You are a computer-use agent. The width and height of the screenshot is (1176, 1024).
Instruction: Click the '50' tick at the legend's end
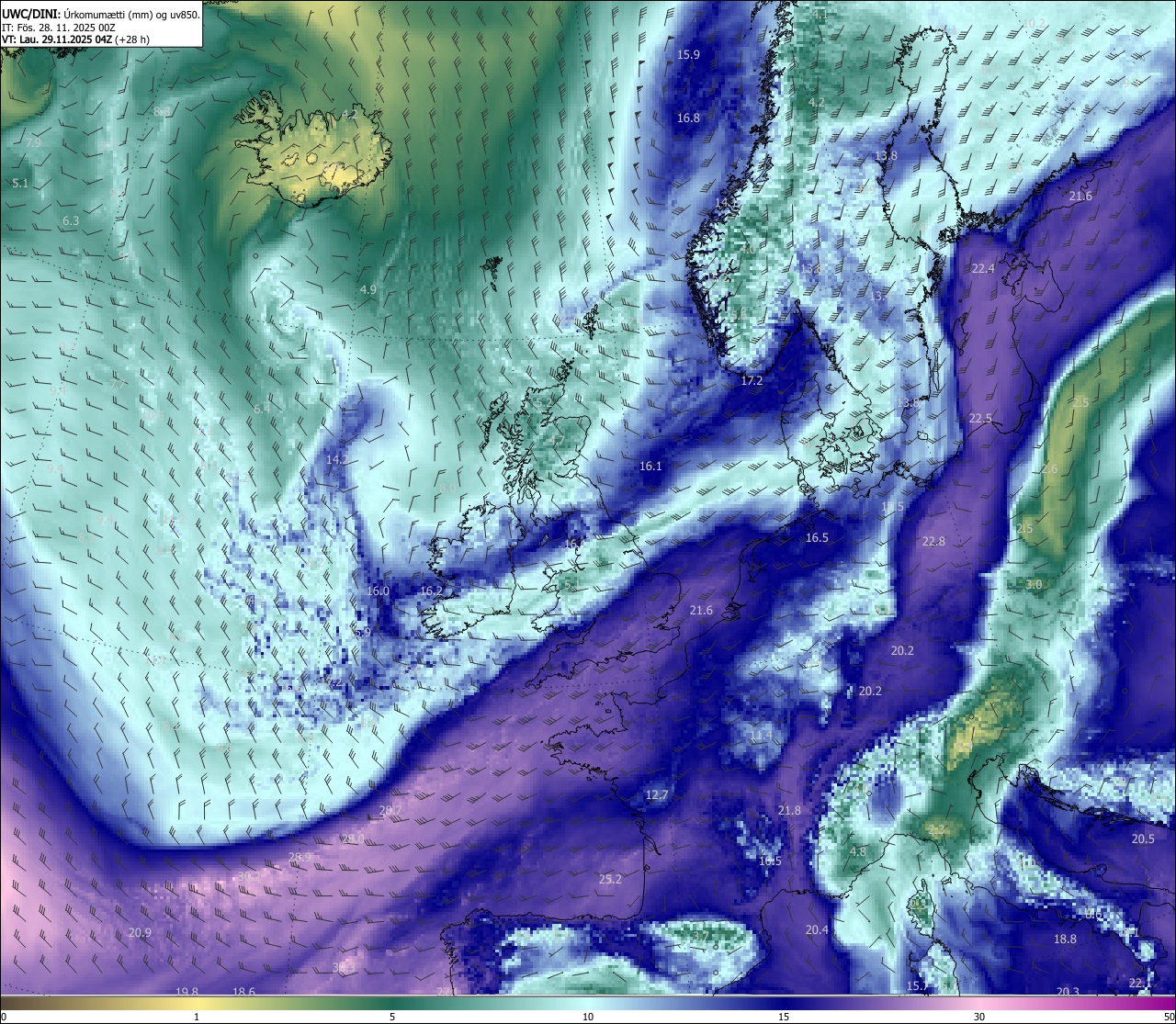click(x=1169, y=1017)
